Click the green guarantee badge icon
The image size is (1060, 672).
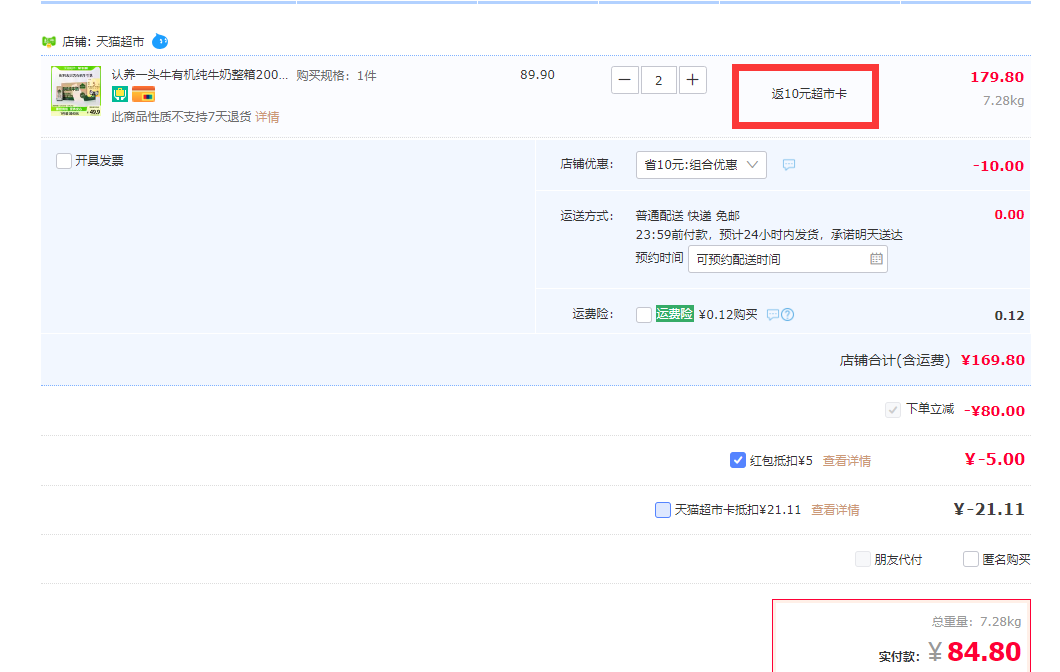[120, 95]
